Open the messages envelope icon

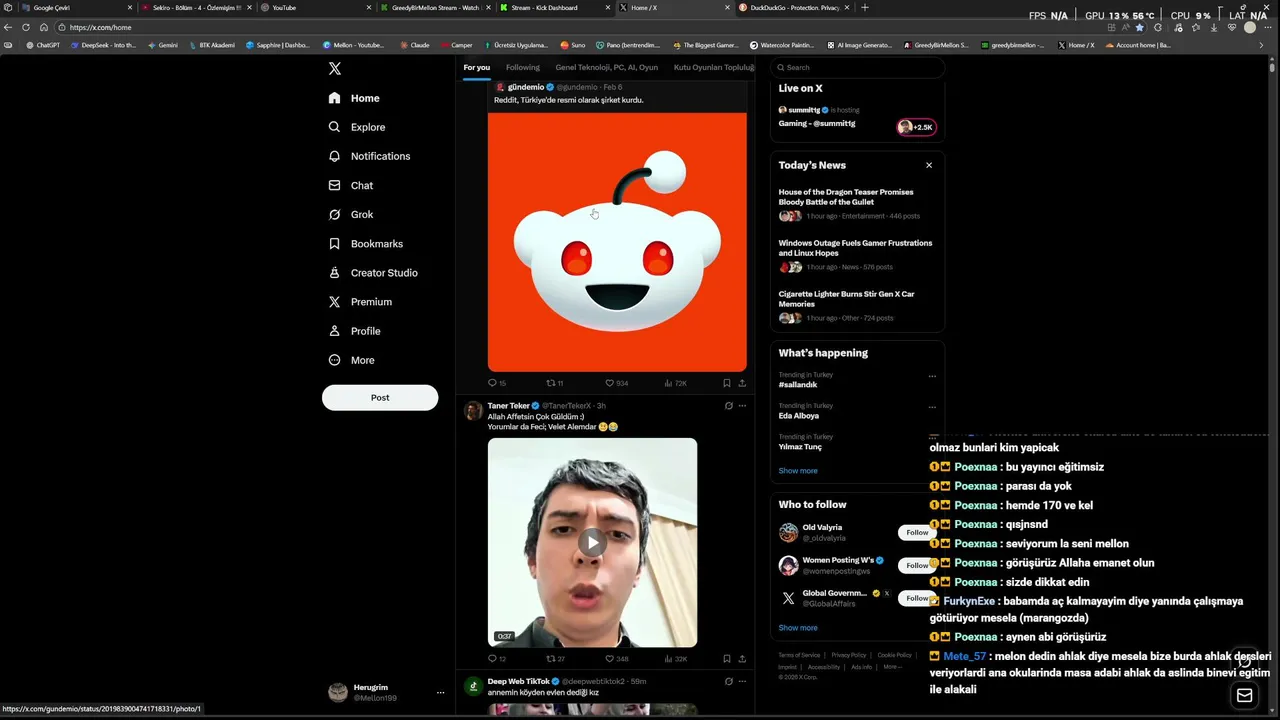tap(1244, 696)
